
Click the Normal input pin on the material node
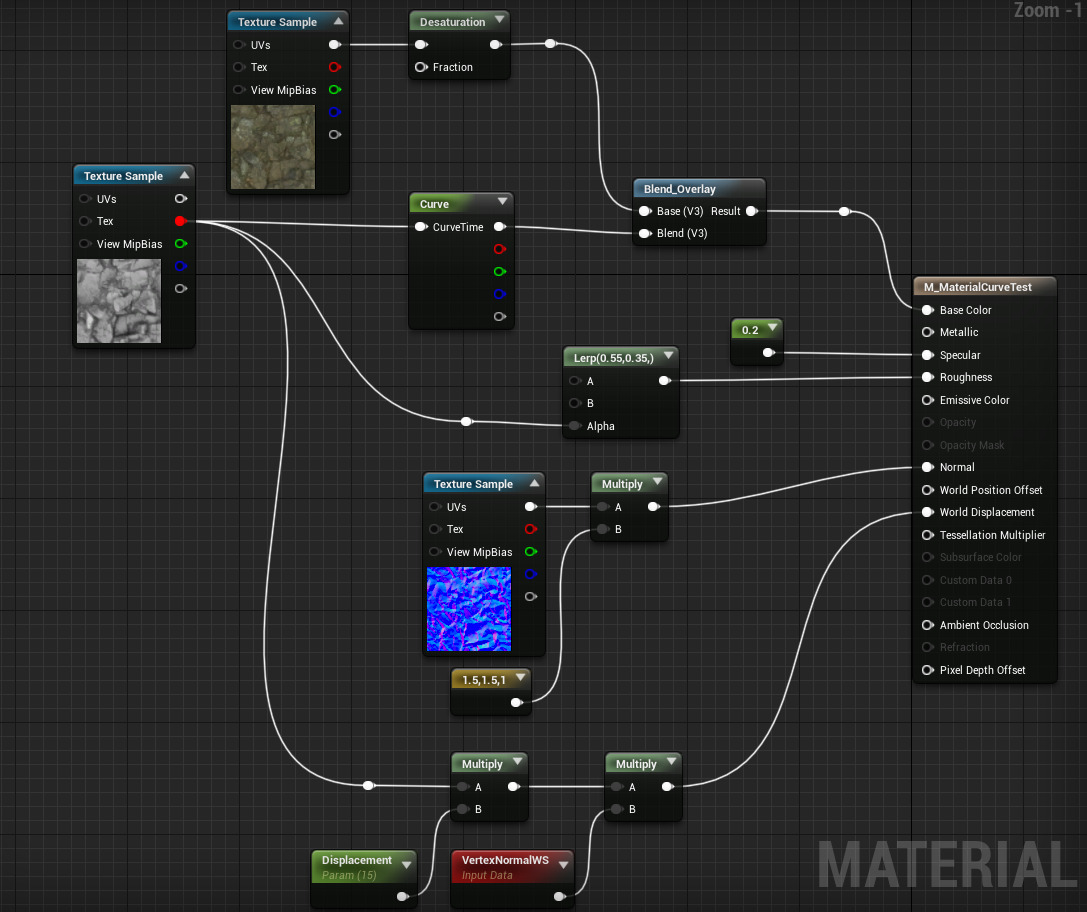928,467
